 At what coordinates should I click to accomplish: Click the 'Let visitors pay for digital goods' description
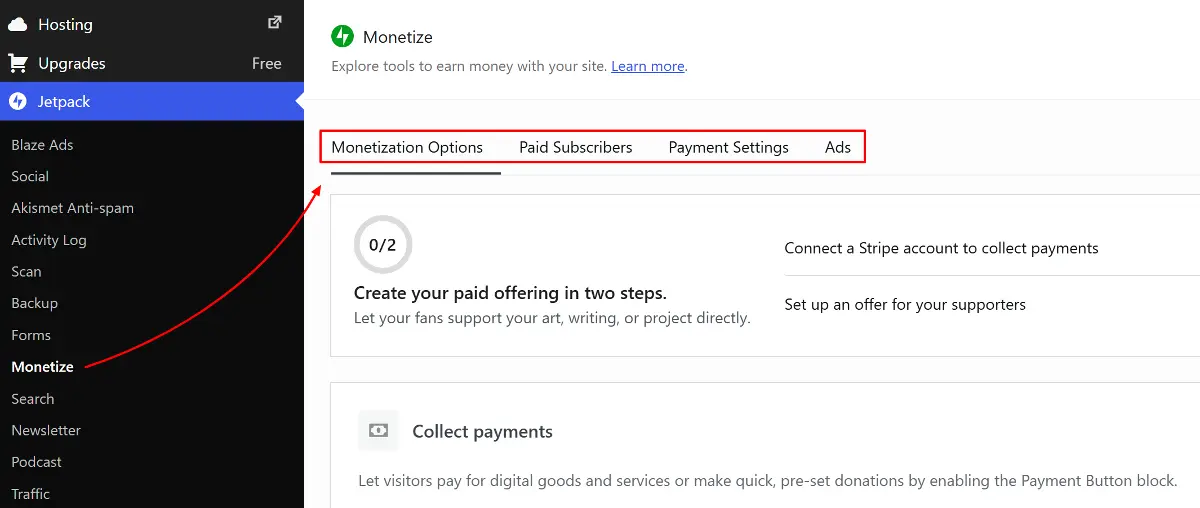pos(767,481)
